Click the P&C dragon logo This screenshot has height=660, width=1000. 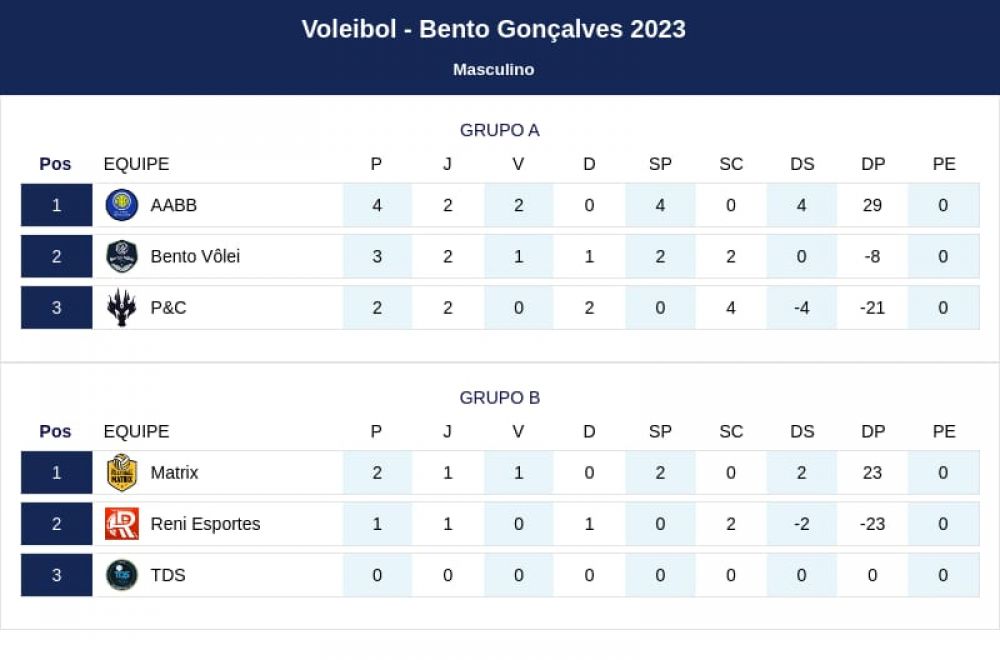coord(121,307)
